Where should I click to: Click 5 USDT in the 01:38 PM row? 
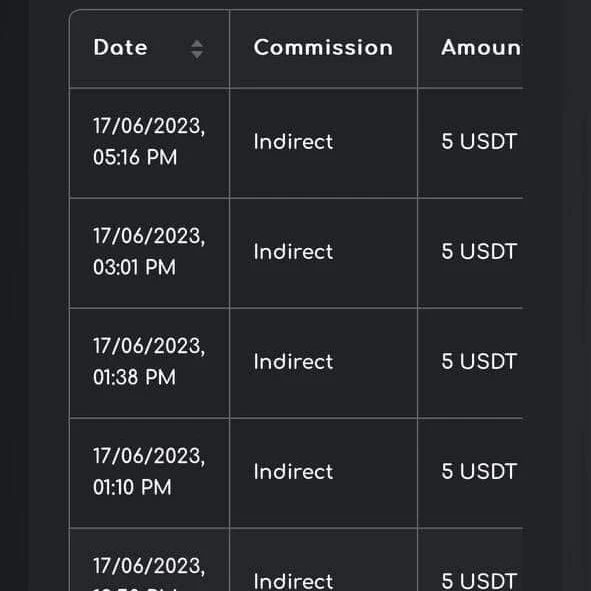point(479,362)
